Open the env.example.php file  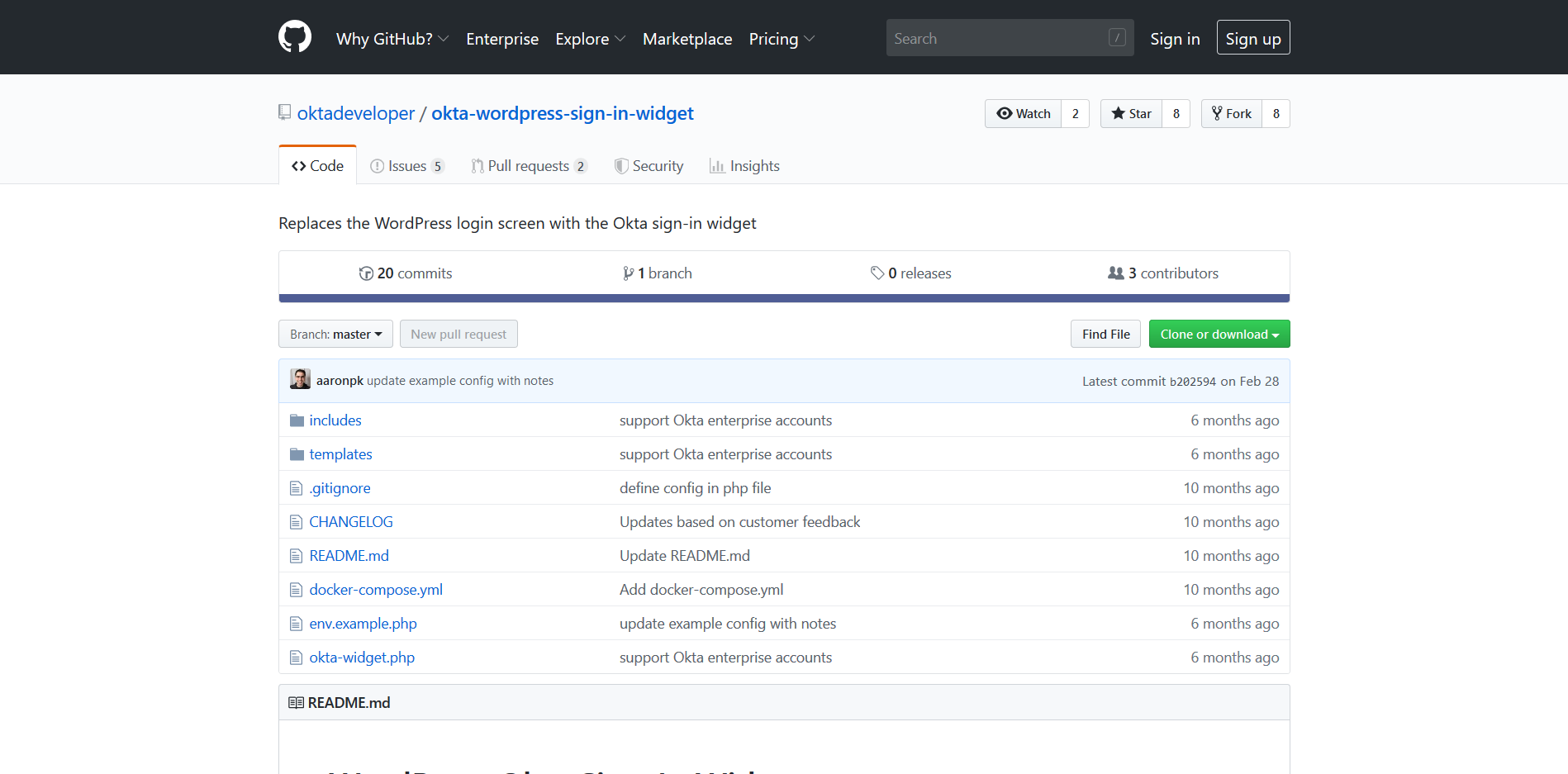[x=363, y=624]
